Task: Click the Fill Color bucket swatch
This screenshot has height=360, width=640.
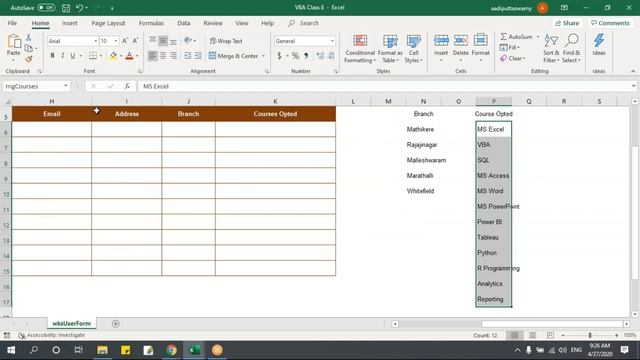Action: point(113,56)
